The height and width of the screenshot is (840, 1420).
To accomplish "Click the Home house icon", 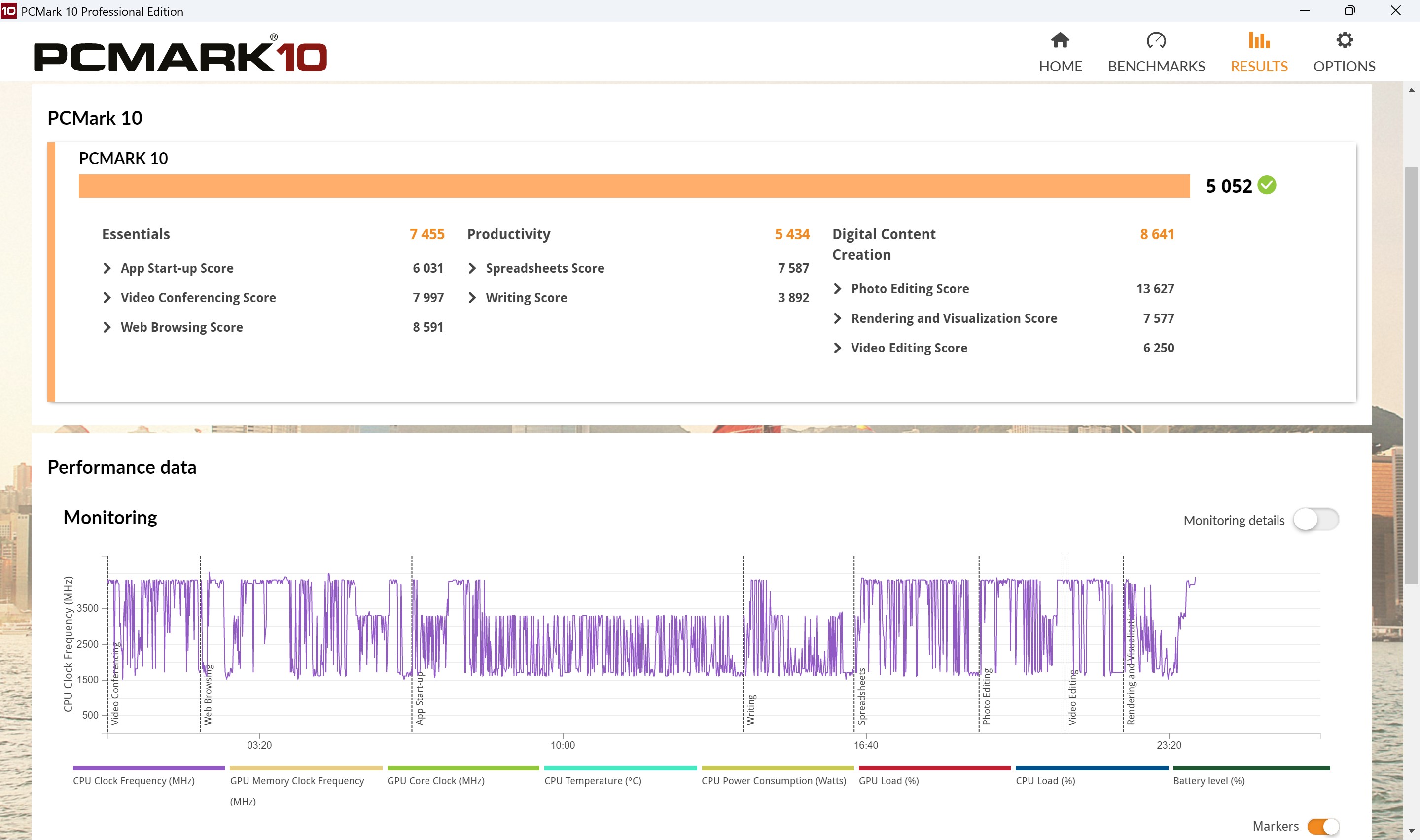I will pos(1060,40).
